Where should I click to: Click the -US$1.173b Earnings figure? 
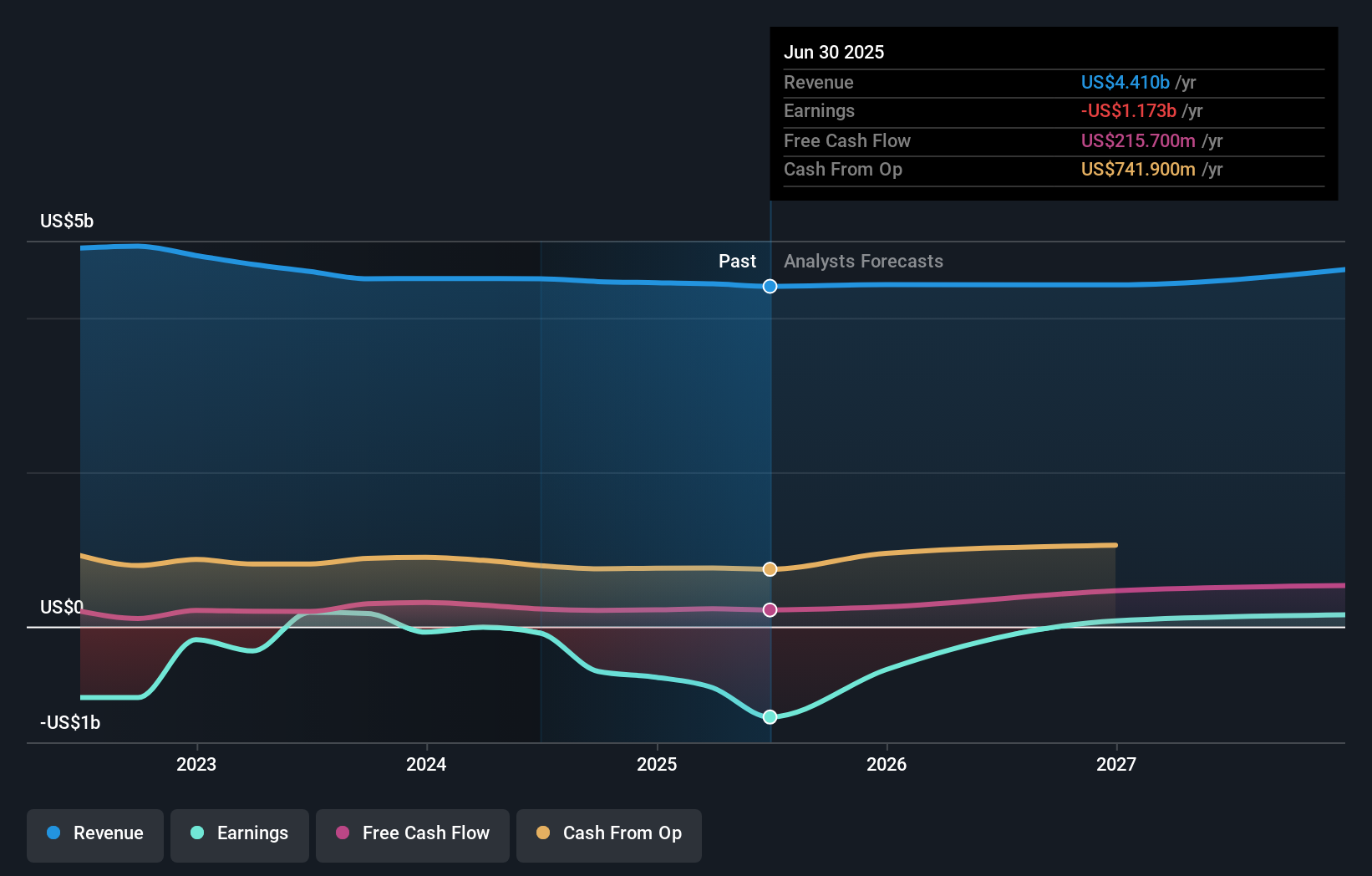(1128, 110)
